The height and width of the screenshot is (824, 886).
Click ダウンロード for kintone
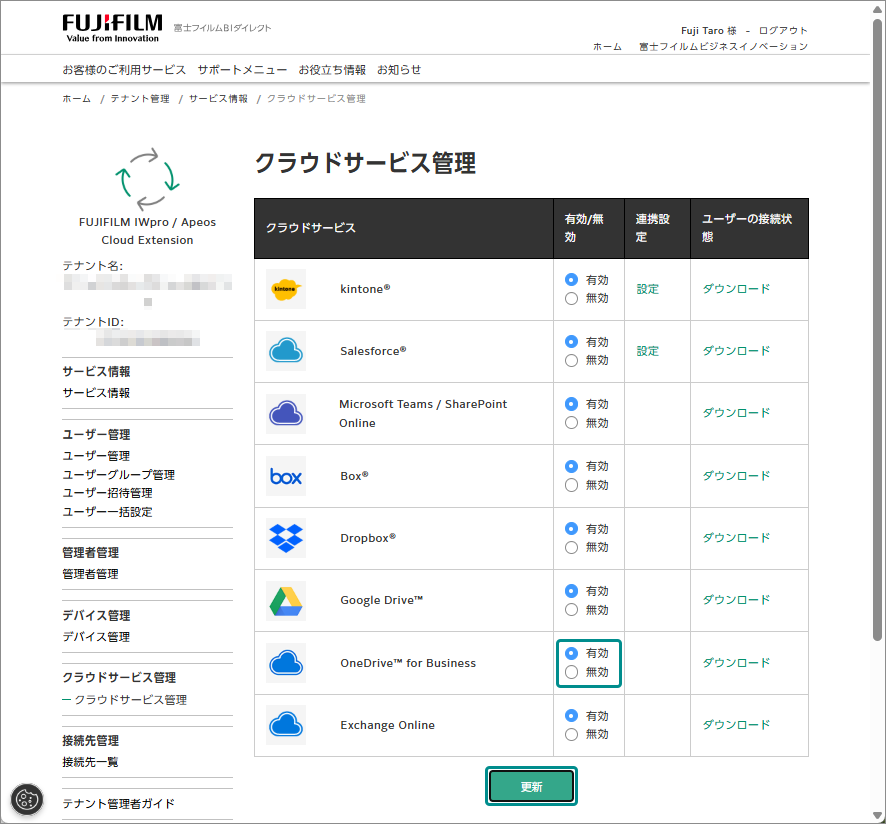(x=736, y=289)
